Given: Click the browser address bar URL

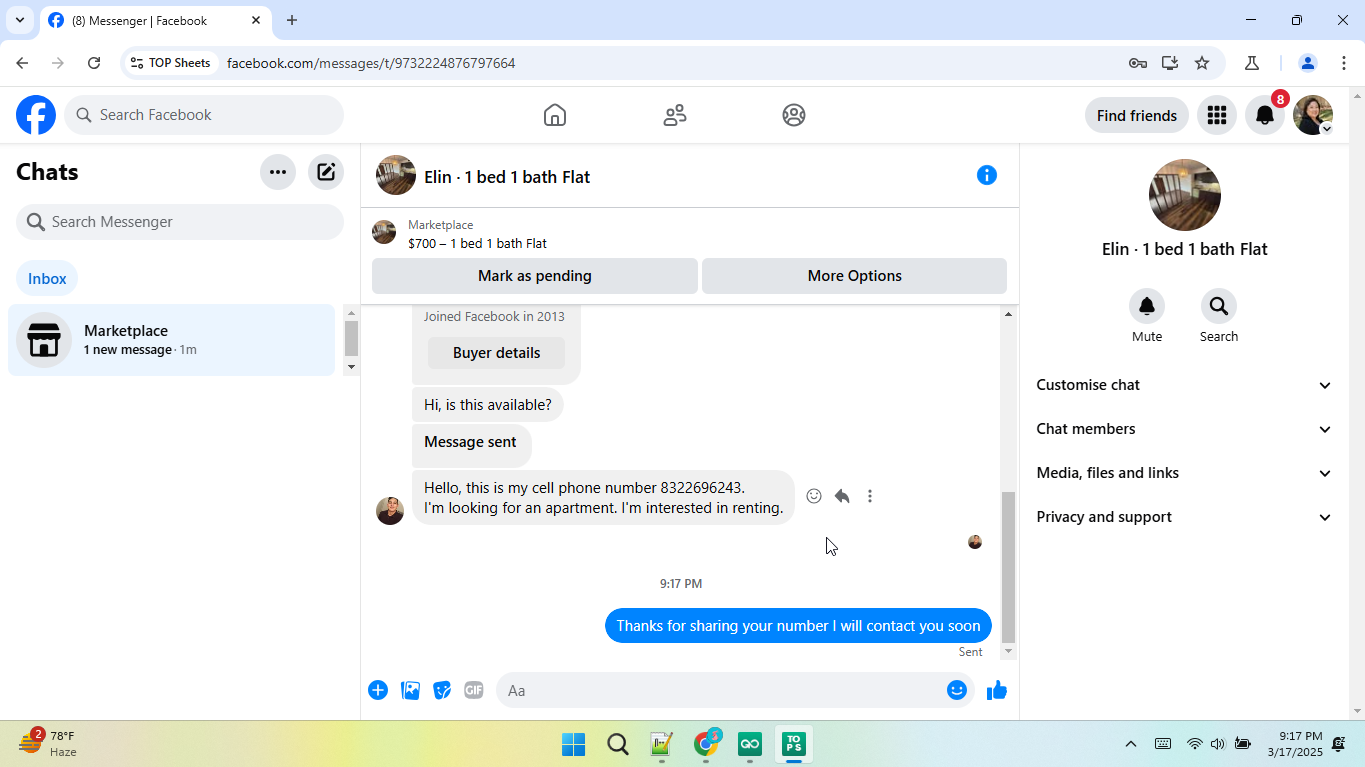Looking at the screenshot, I should click(371, 63).
